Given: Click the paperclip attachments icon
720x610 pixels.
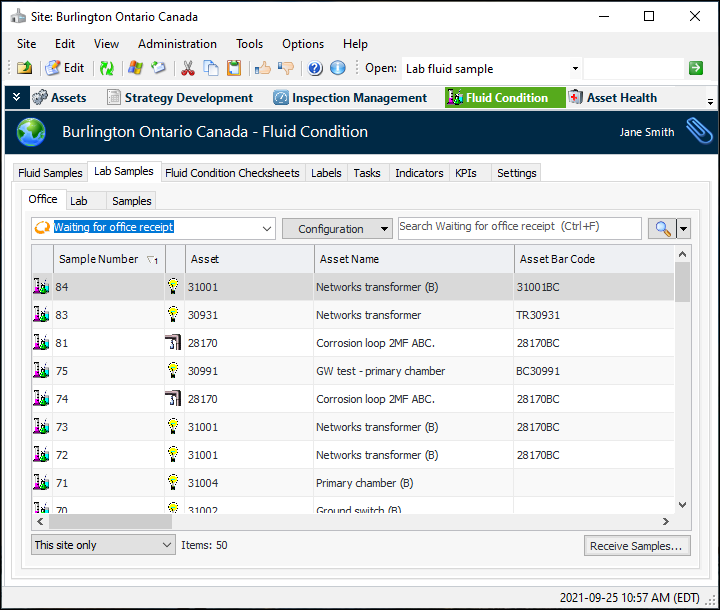Looking at the screenshot, I should (x=698, y=132).
